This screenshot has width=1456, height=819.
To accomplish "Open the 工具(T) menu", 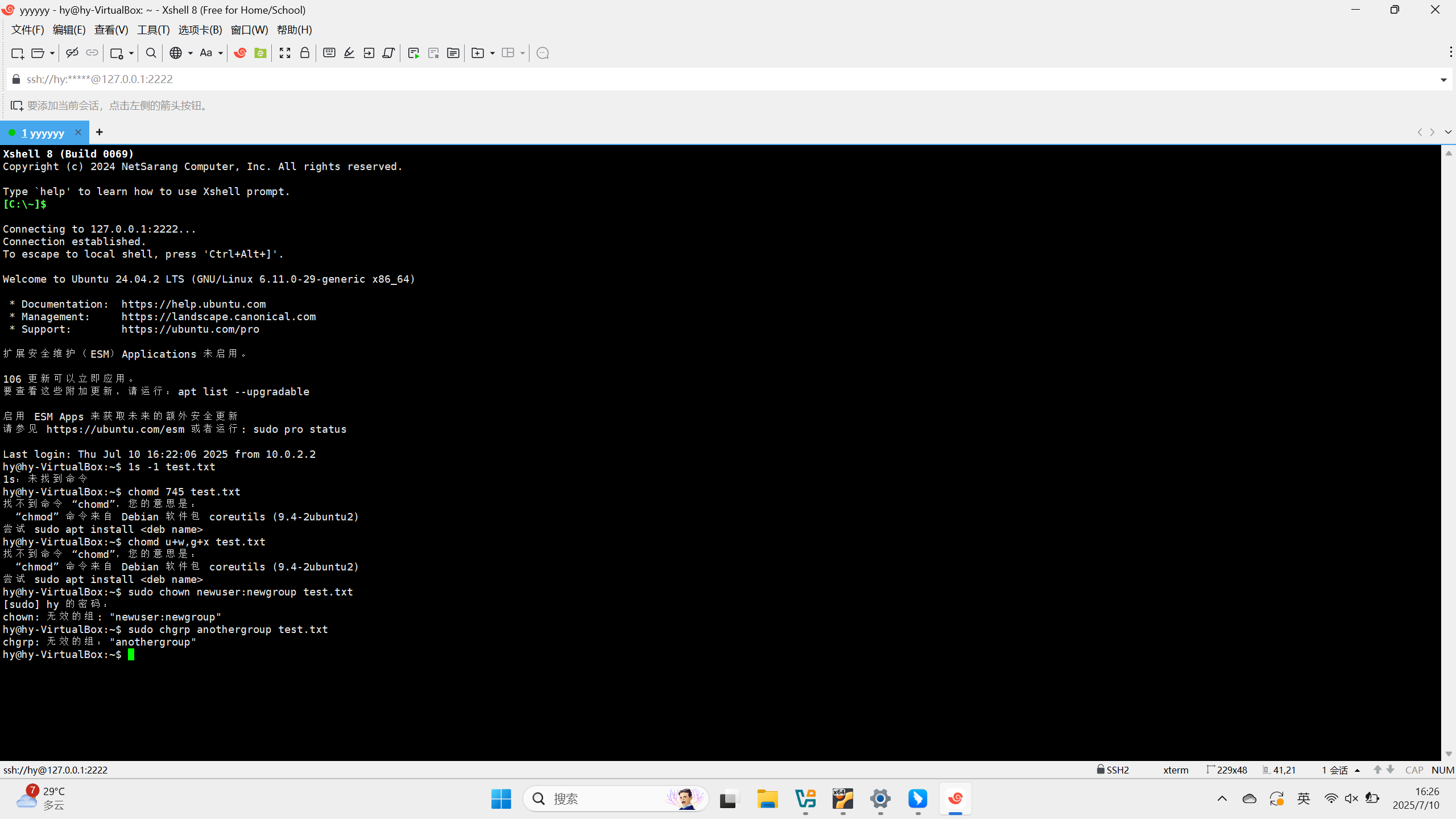I will coord(153,30).
